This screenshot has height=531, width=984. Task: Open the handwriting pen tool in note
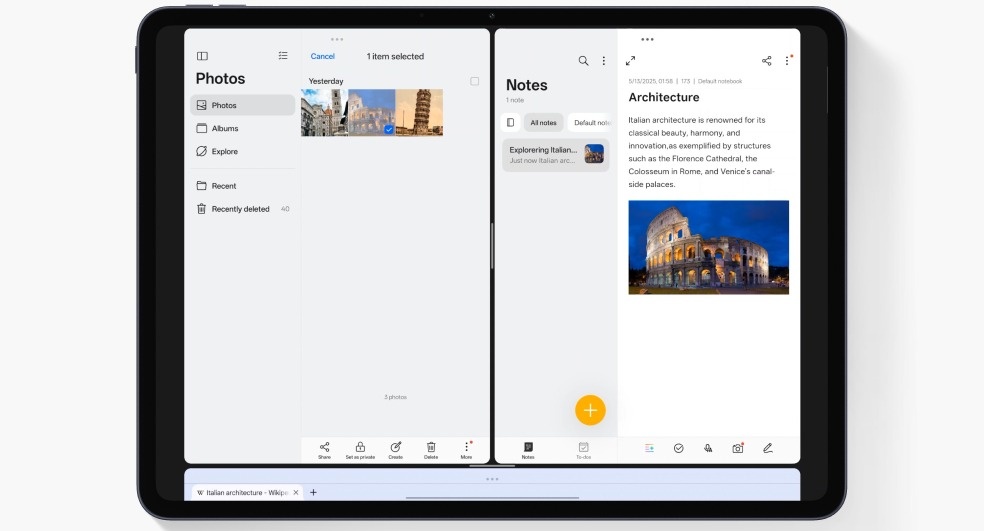(767, 448)
